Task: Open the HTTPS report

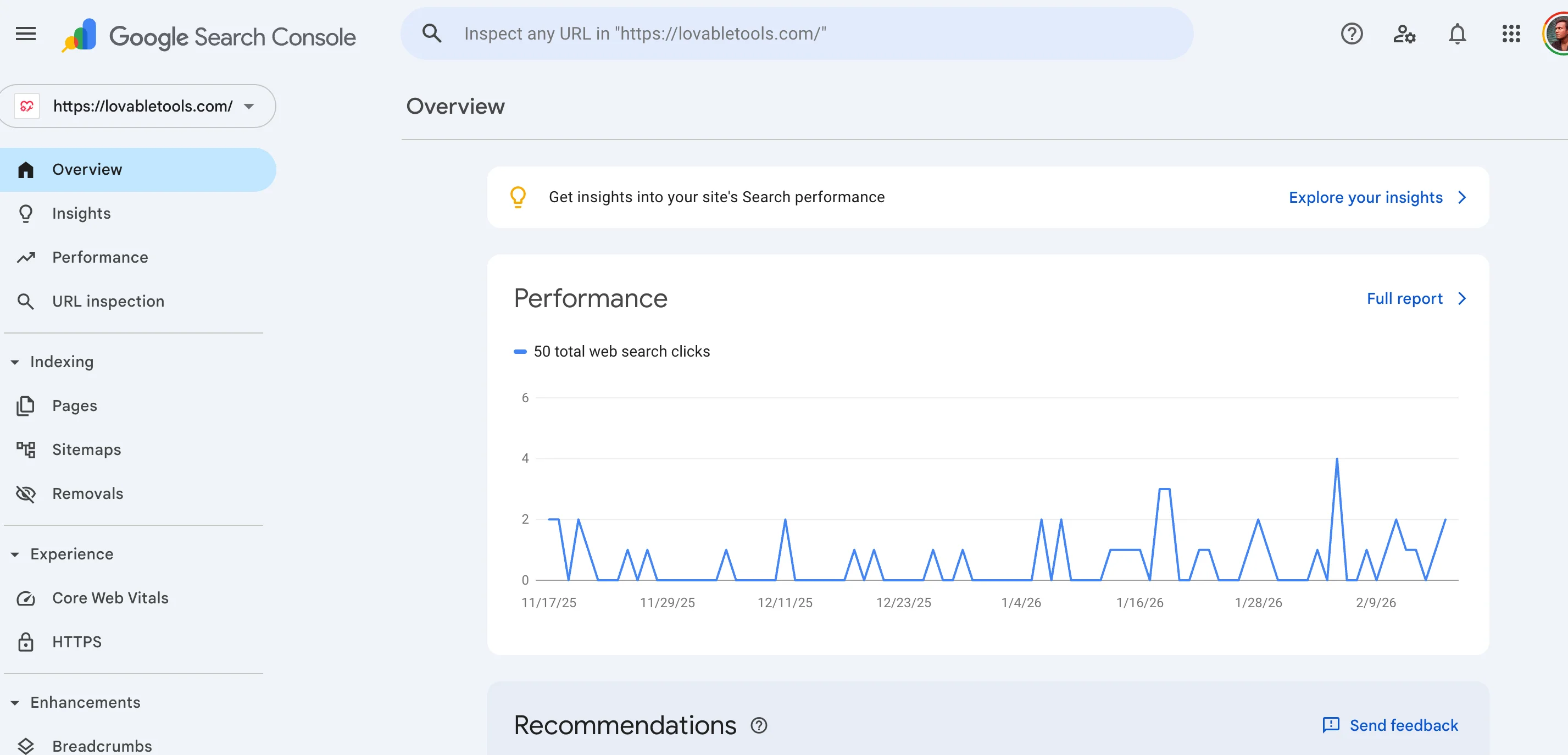Action: 76,641
